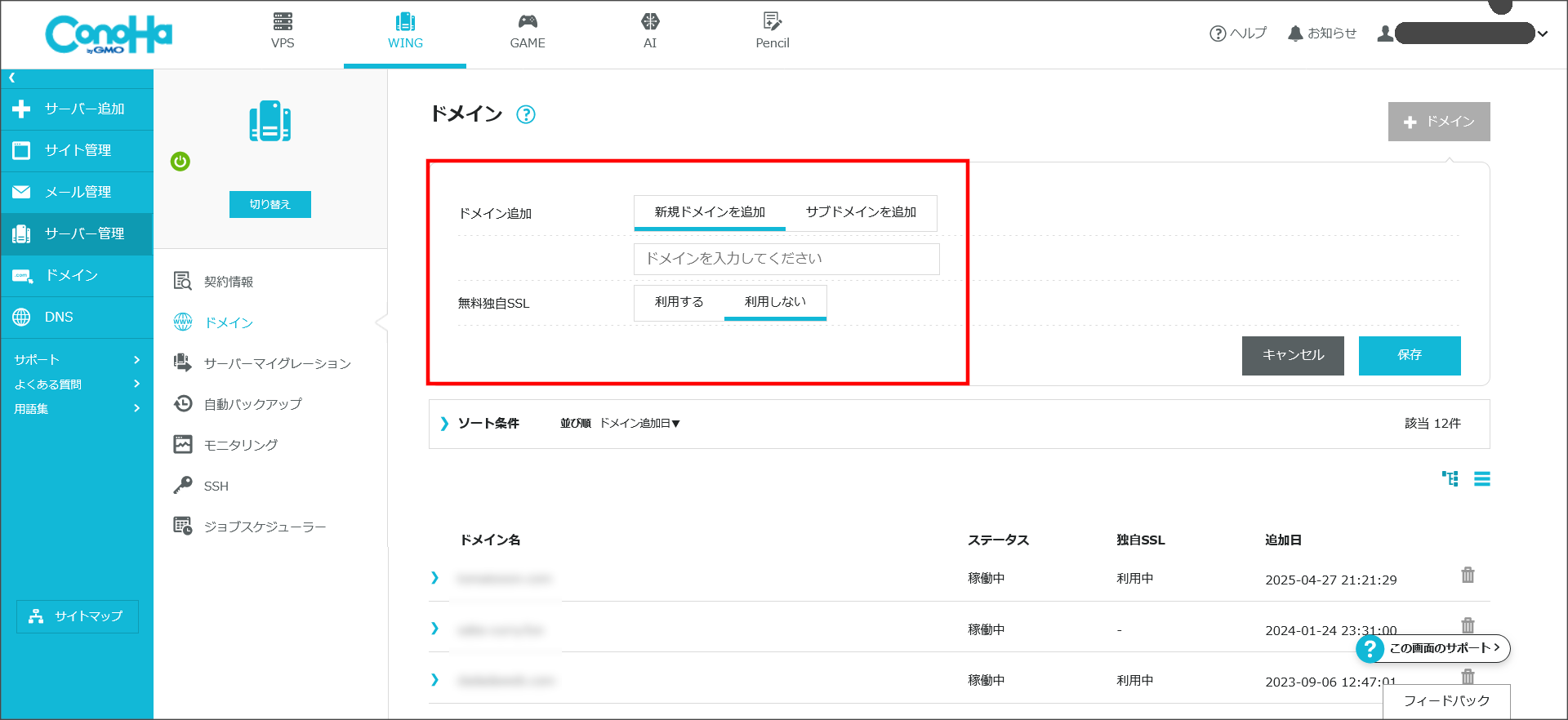
Task: Click the domain name input field
Action: tap(786, 259)
